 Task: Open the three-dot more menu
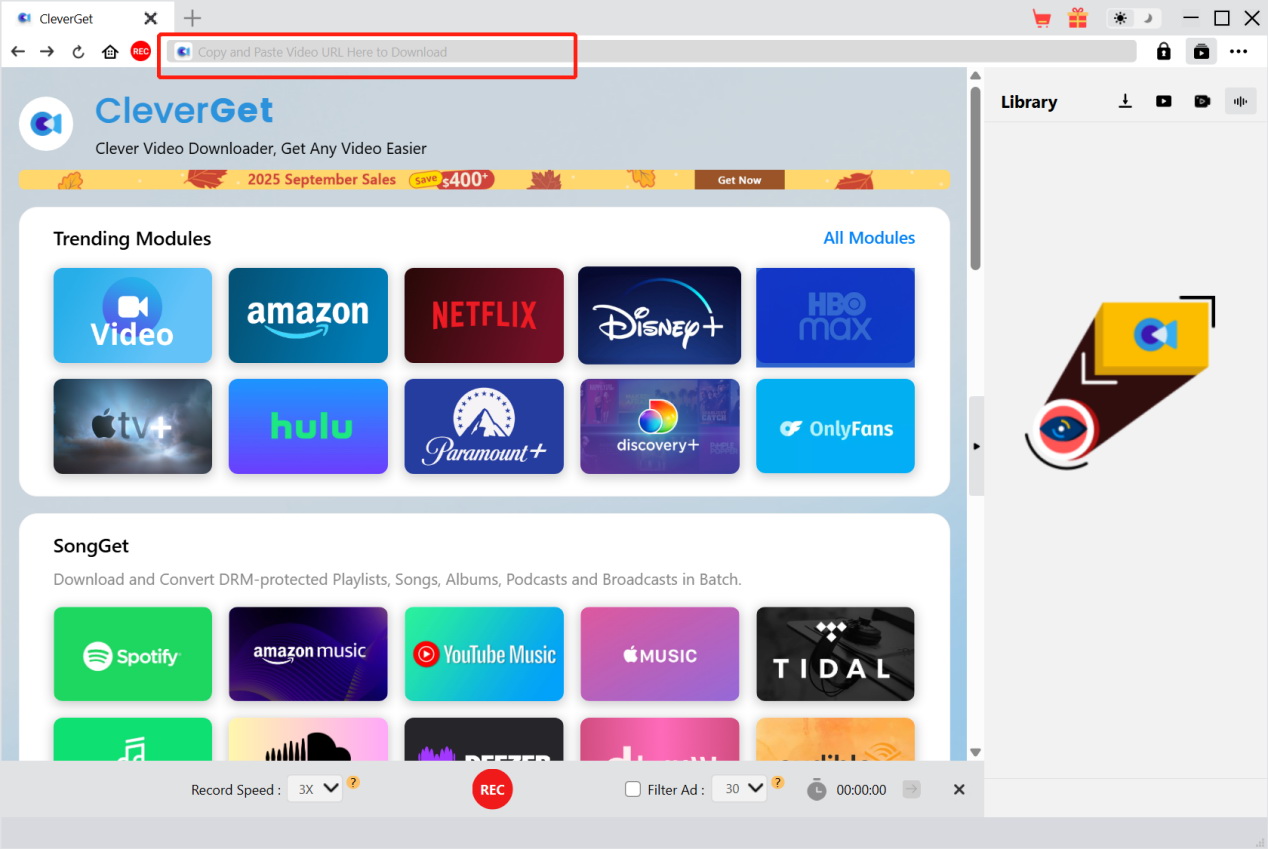(x=1239, y=51)
